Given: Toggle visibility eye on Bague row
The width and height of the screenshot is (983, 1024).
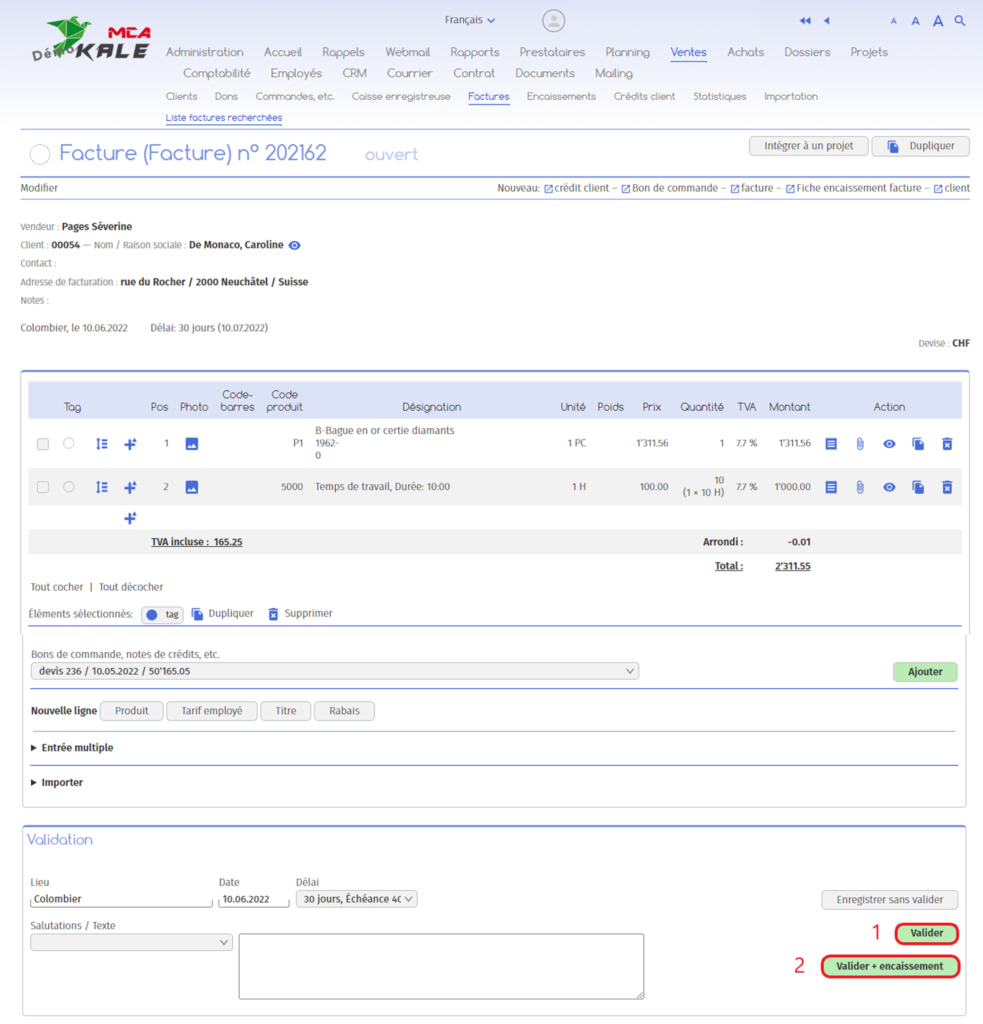Looking at the screenshot, I should pyautogui.click(x=889, y=444).
